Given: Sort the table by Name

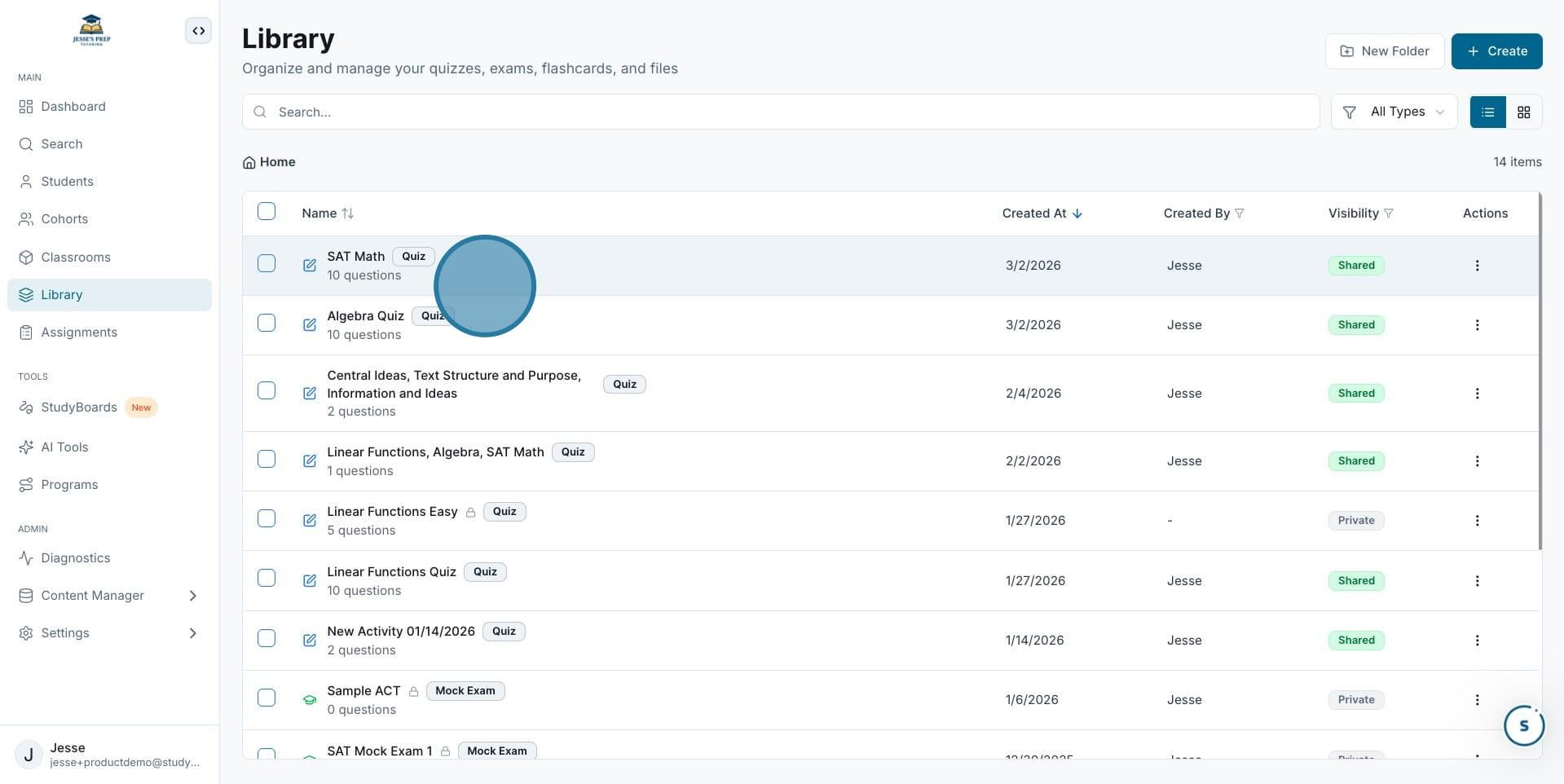Looking at the screenshot, I should point(328,214).
